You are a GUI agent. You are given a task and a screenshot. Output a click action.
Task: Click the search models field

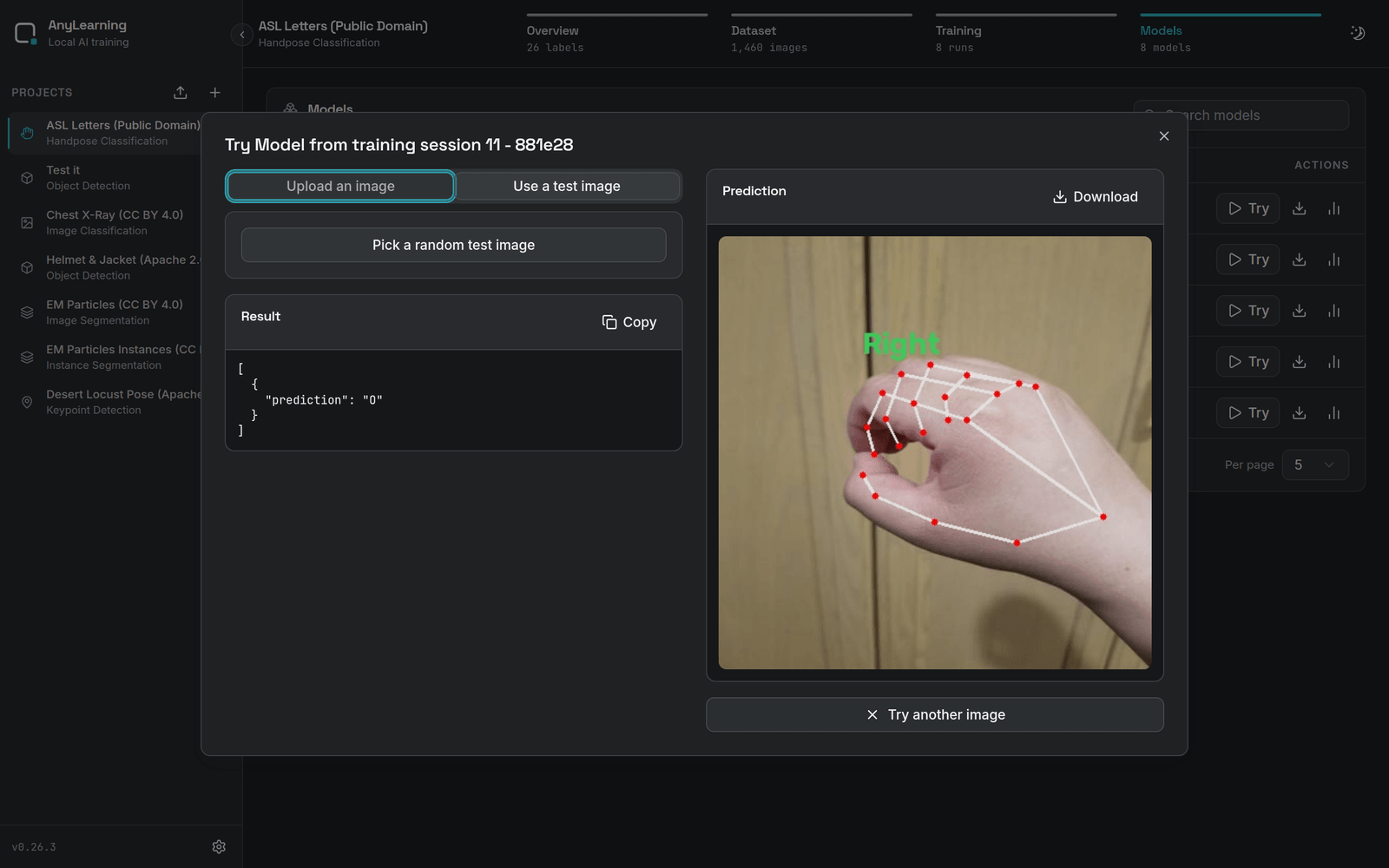point(1241,115)
